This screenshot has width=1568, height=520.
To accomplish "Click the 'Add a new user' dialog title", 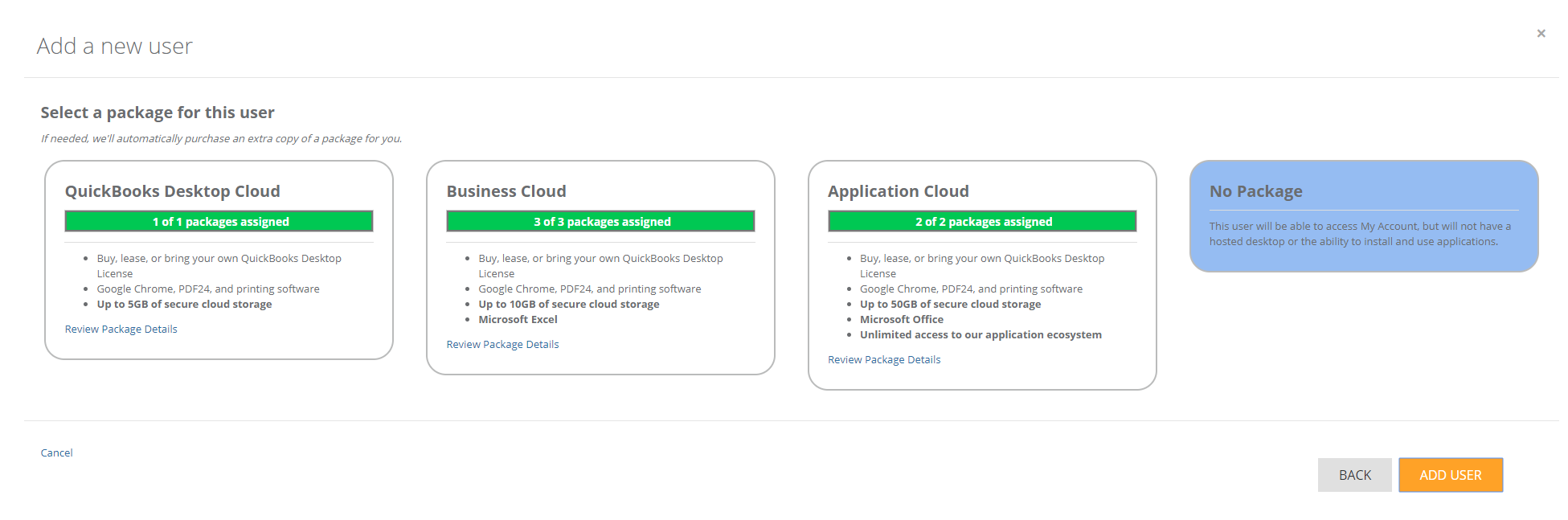I will 114,47.
